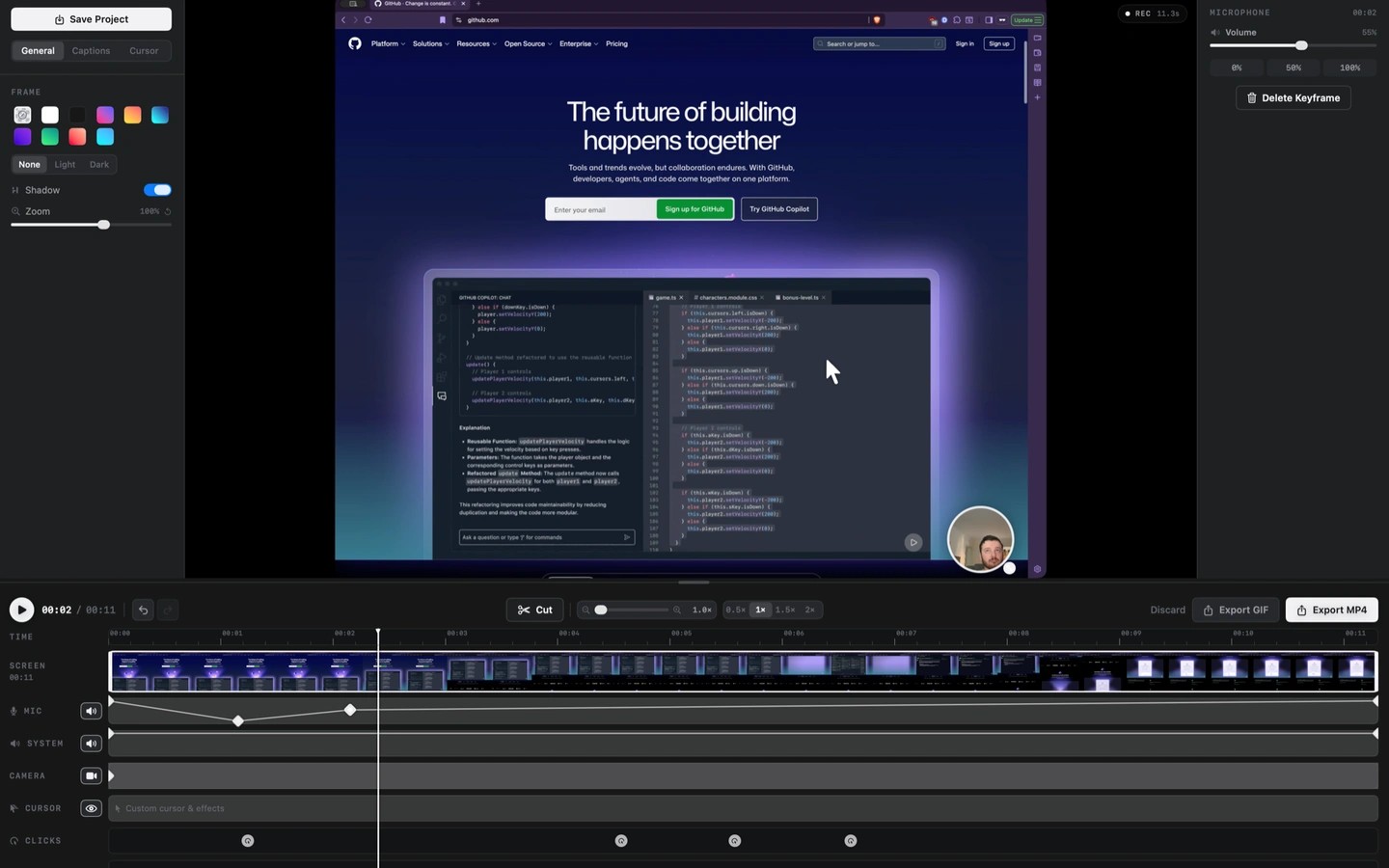Click the undo arrow icon
Image resolution: width=1389 pixels, height=868 pixels.
(143, 610)
